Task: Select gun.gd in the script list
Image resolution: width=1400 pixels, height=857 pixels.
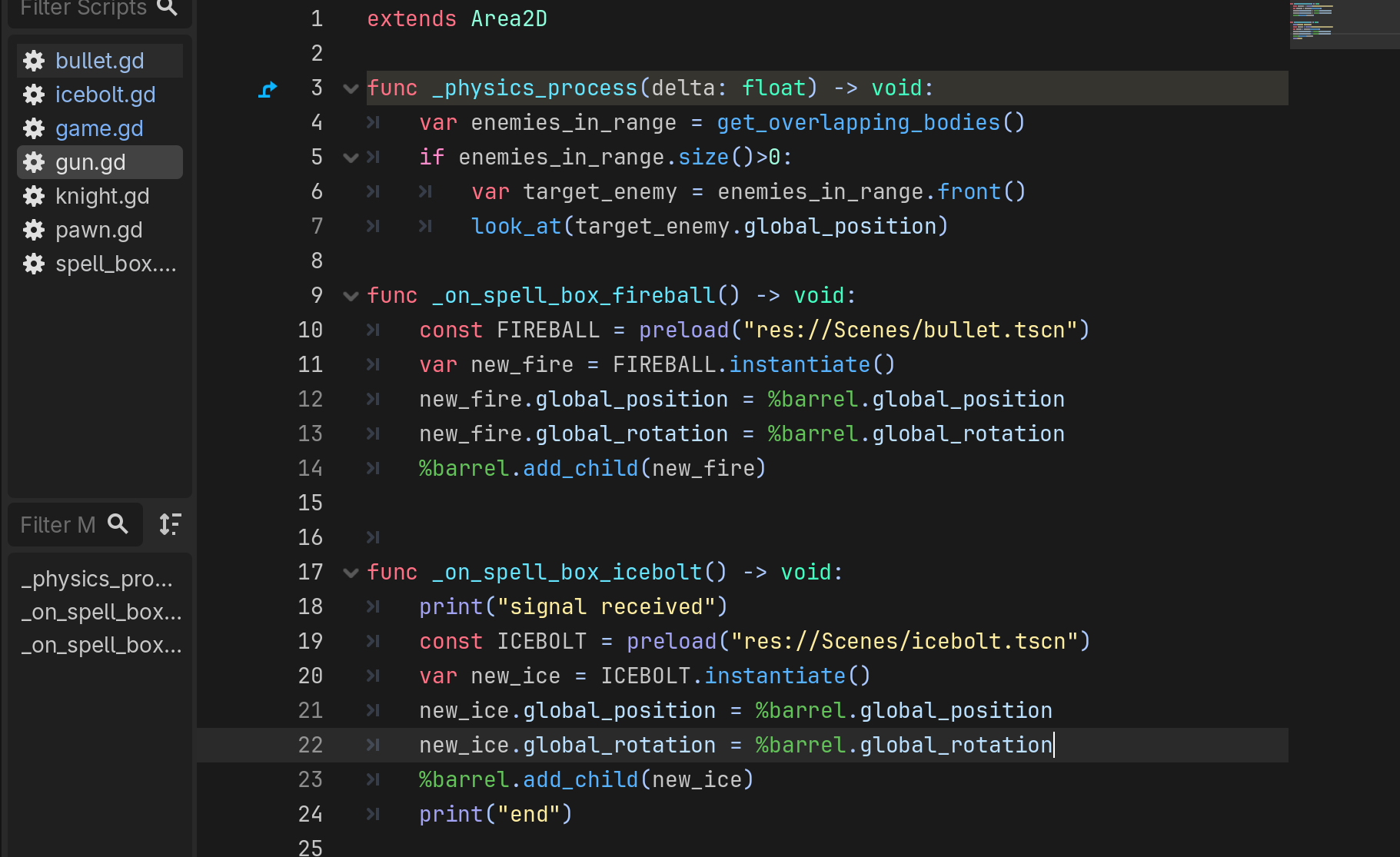Action: 91,162
